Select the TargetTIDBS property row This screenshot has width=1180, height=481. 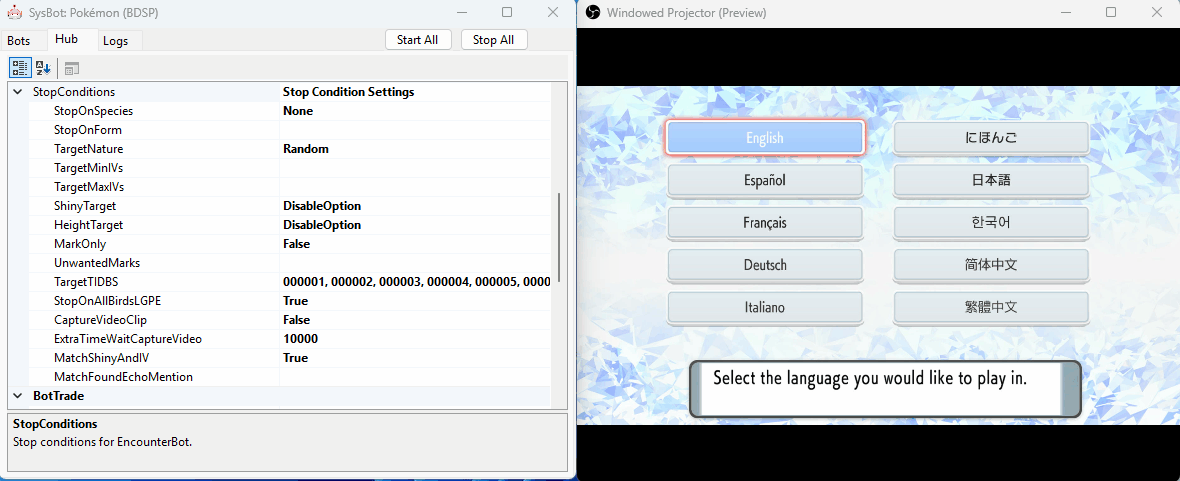pos(290,282)
